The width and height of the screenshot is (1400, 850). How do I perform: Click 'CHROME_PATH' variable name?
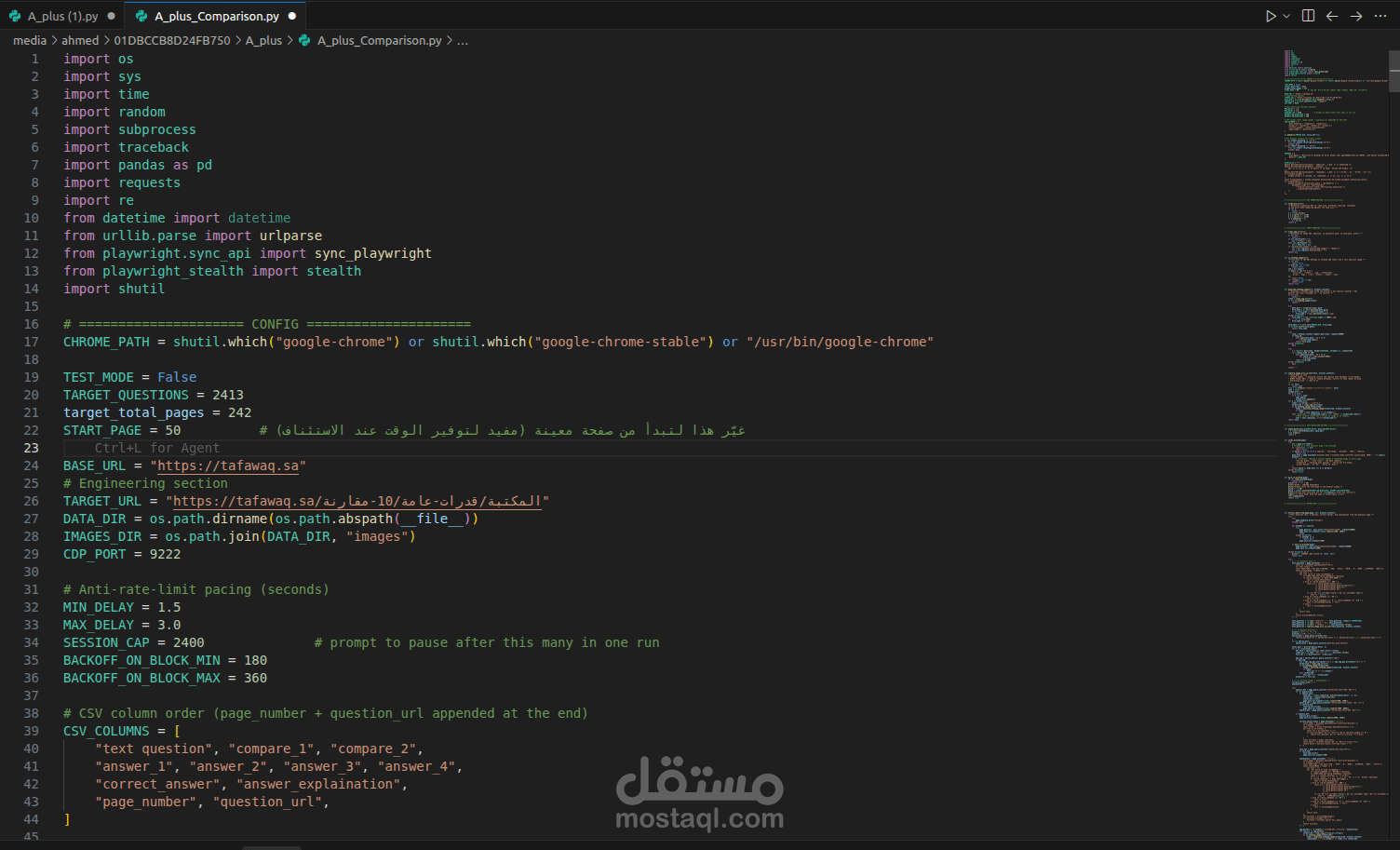click(x=106, y=342)
